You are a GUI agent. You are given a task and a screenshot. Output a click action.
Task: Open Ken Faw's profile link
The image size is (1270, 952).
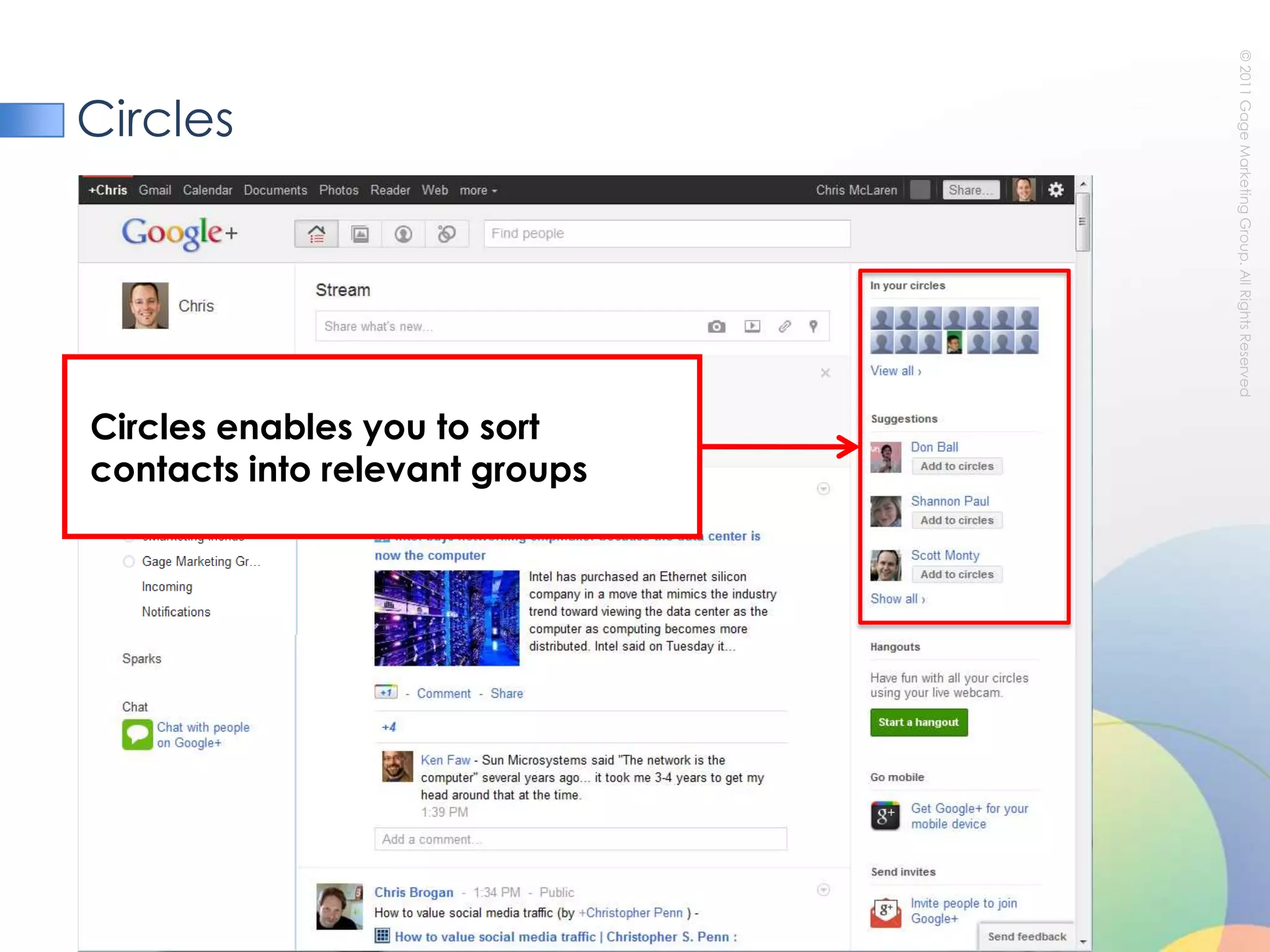445,760
